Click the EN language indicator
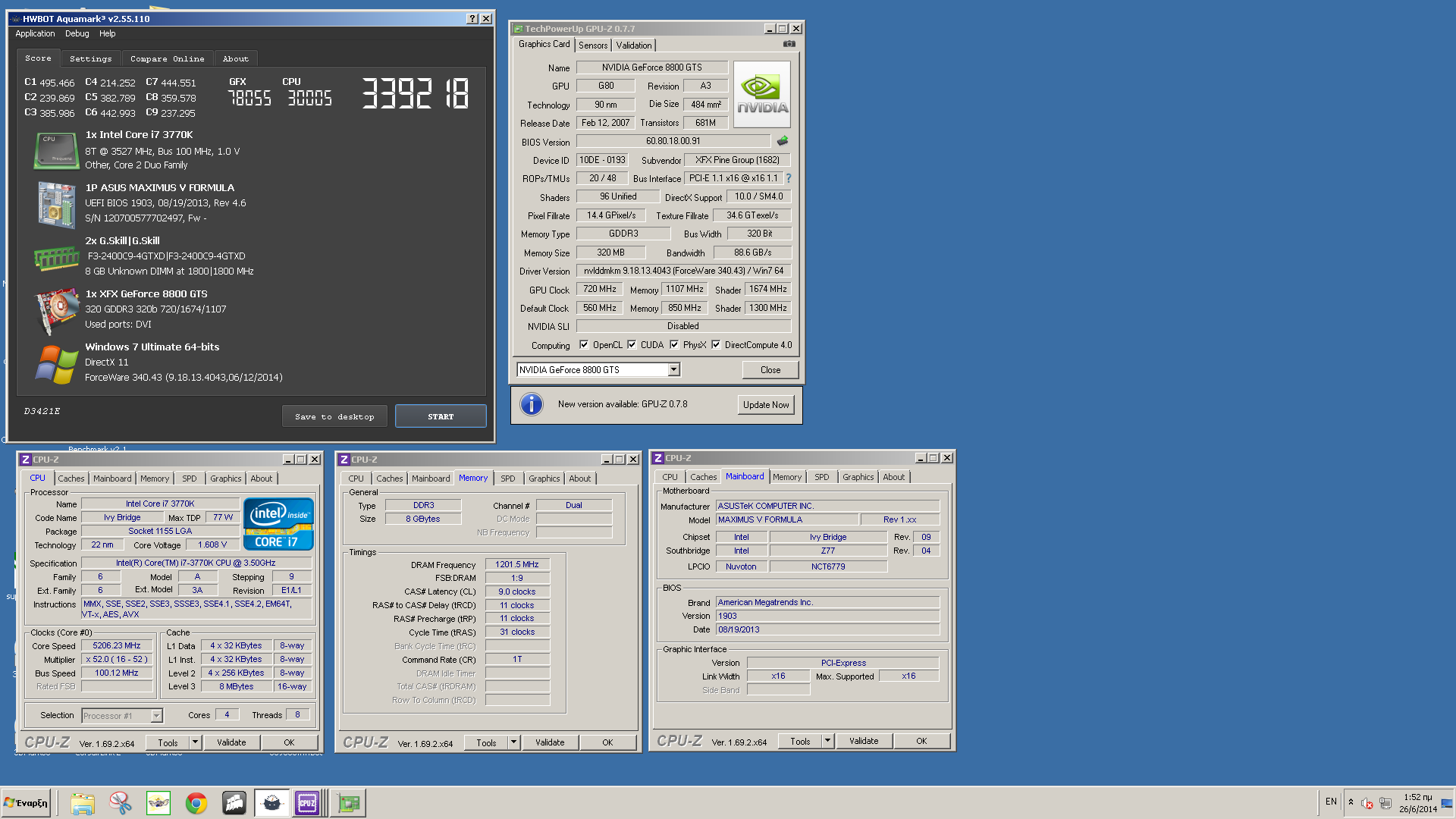The width and height of the screenshot is (1456, 819). click(1331, 802)
